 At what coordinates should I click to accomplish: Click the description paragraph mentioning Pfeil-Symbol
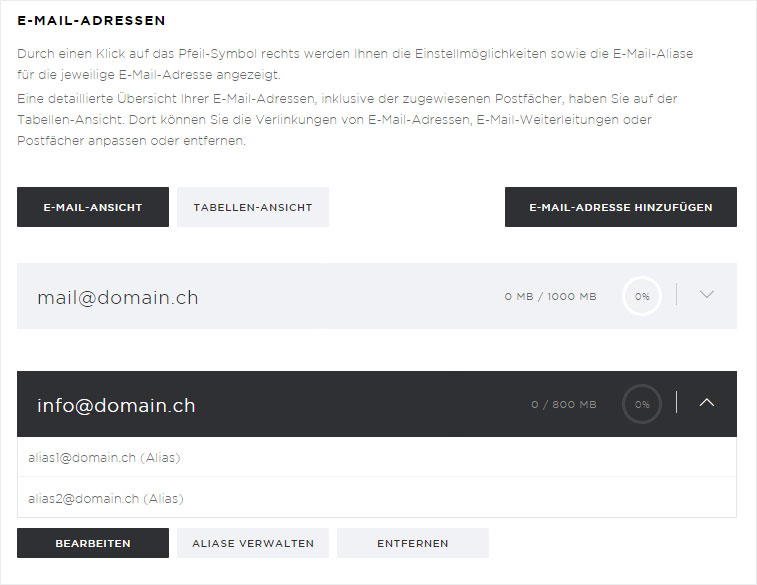pyautogui.click(x=355, y=64)
